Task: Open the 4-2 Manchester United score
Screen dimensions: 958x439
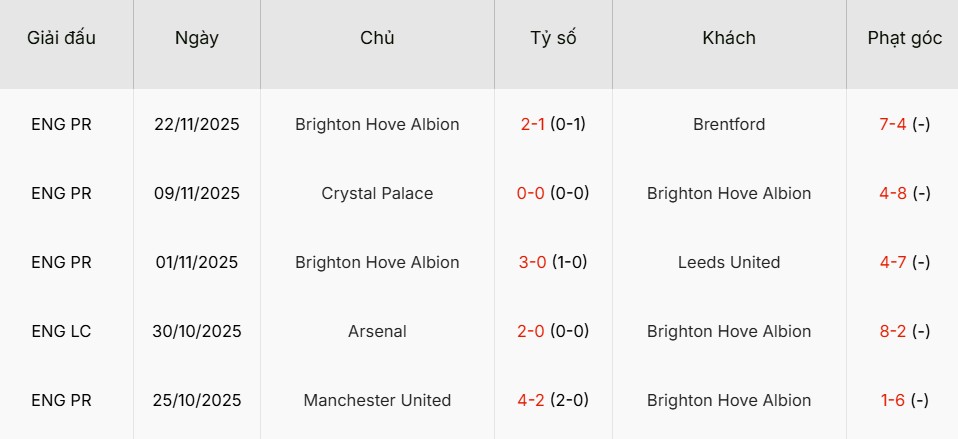Action: (531, 401)
